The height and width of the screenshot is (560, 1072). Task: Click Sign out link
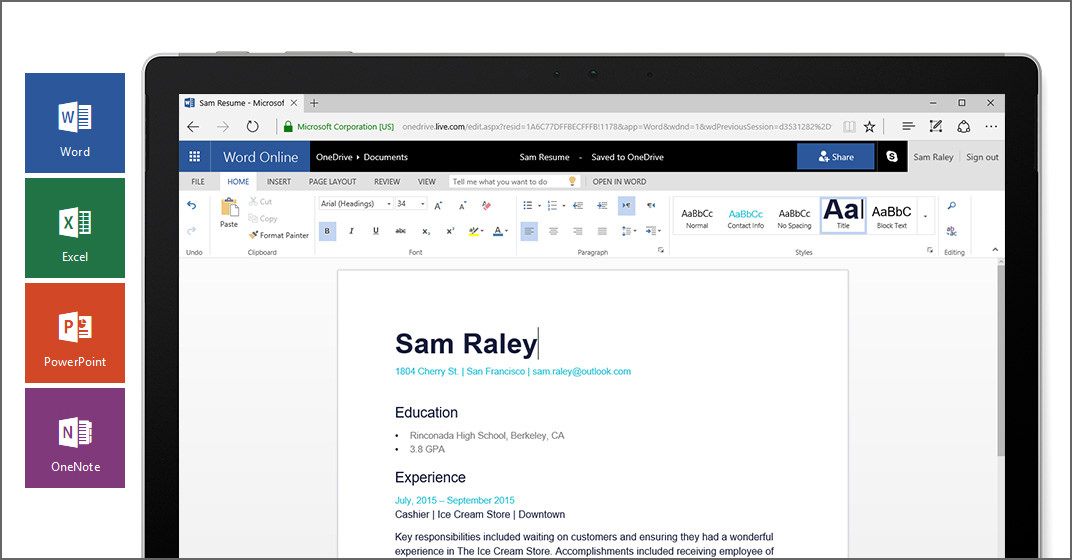(982, 157)
